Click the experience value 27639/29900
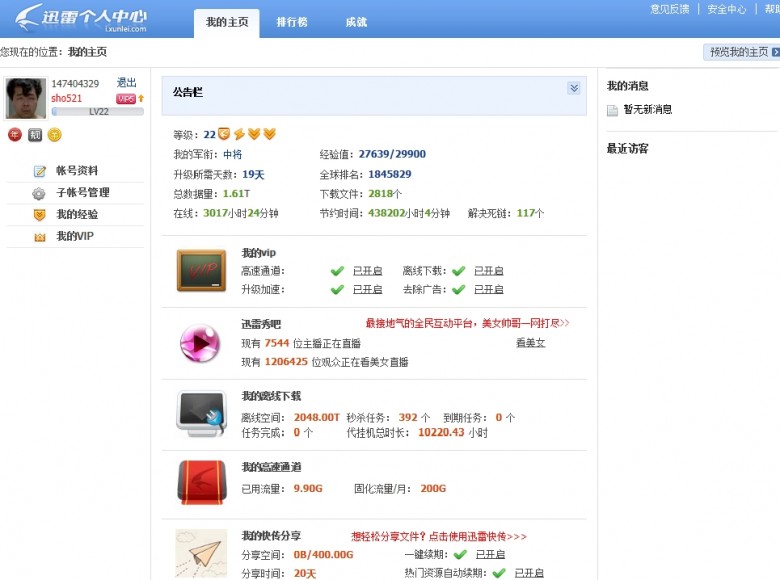 click(392, 154)
